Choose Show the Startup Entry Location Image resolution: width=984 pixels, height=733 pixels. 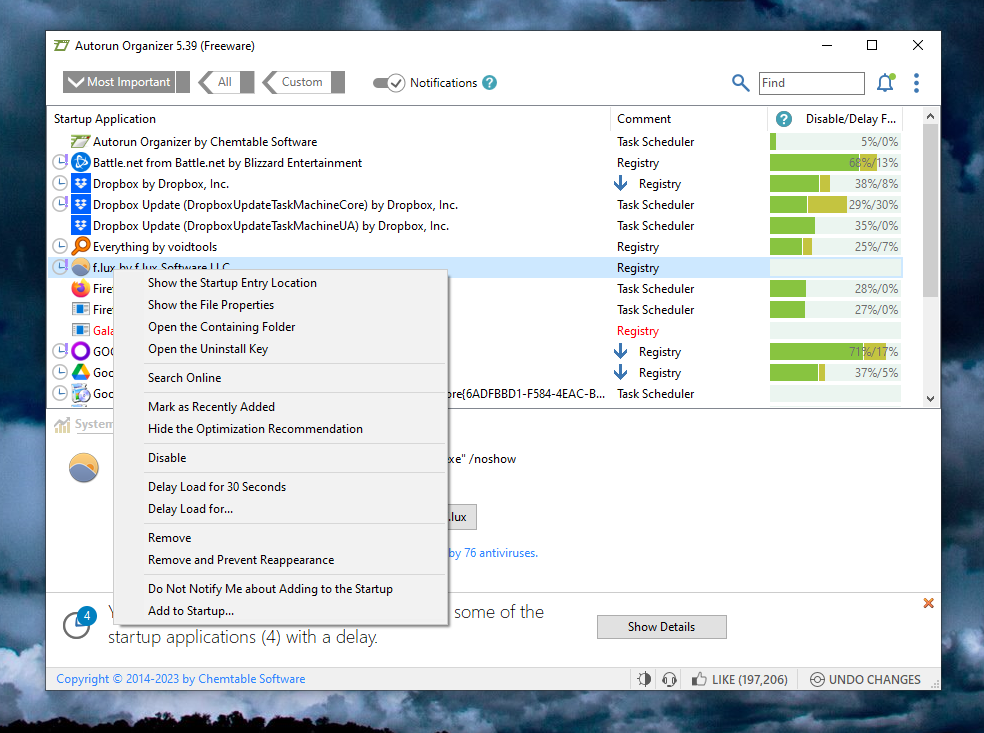232,283
